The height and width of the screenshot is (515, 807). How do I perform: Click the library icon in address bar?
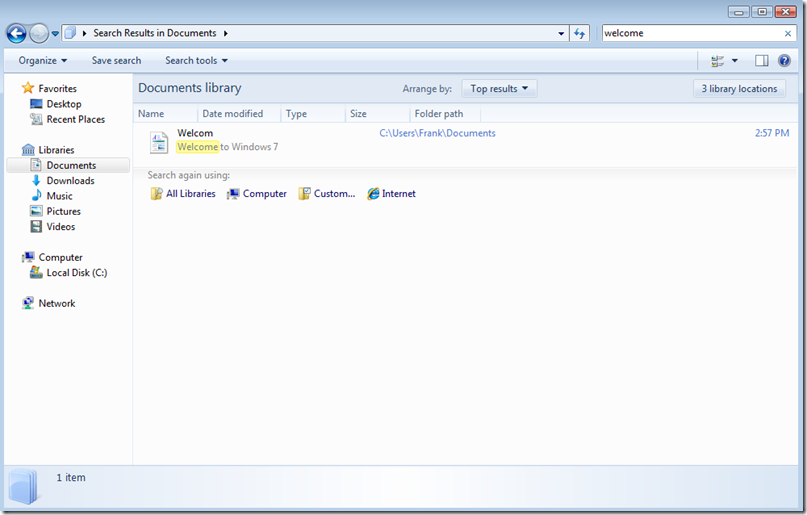coord(71,33)
